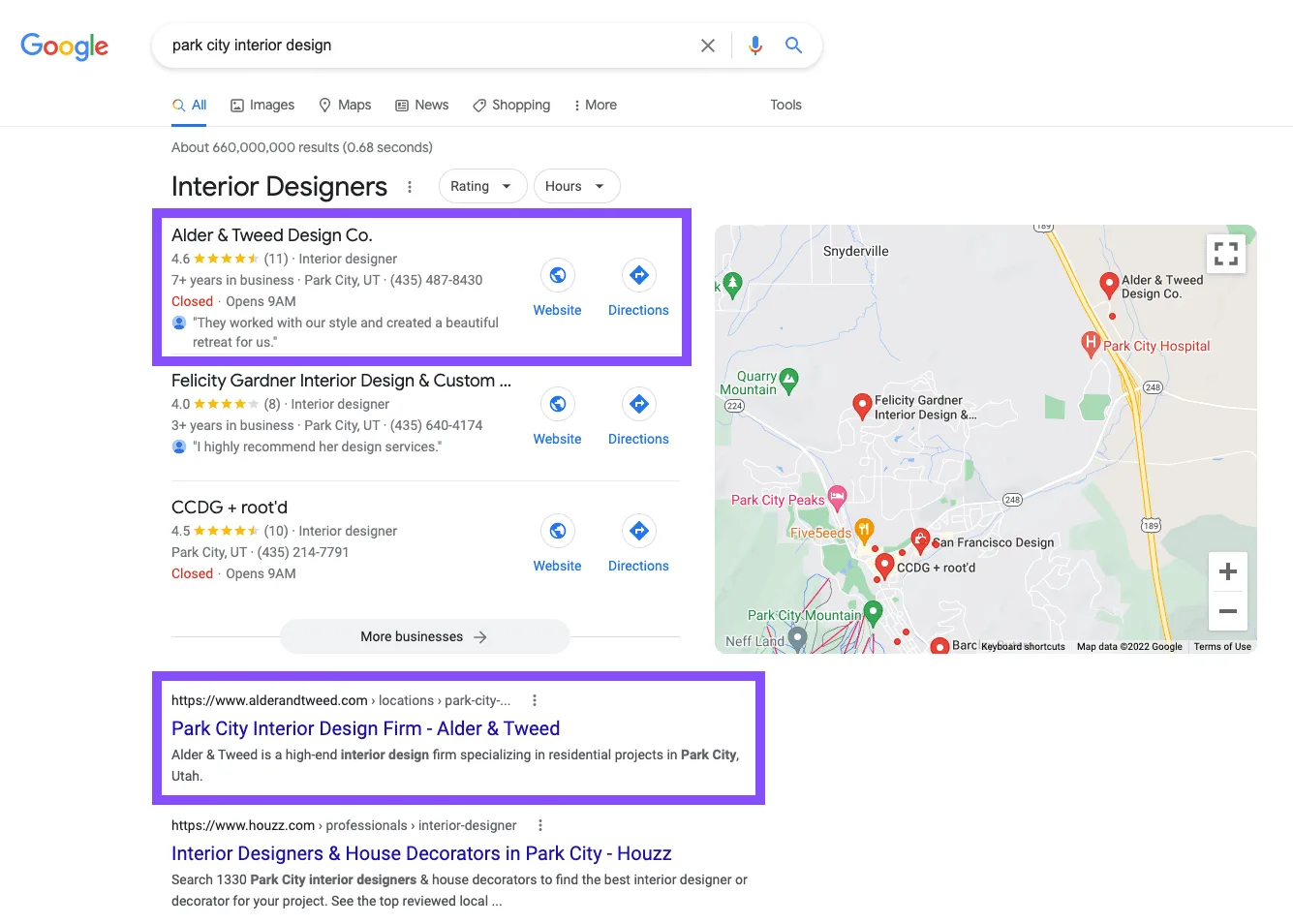Image resolution: width=1293 pixels, height=924 pixels.
Task: Start voice search with microphone icon
Action: [x=755, y=46]
